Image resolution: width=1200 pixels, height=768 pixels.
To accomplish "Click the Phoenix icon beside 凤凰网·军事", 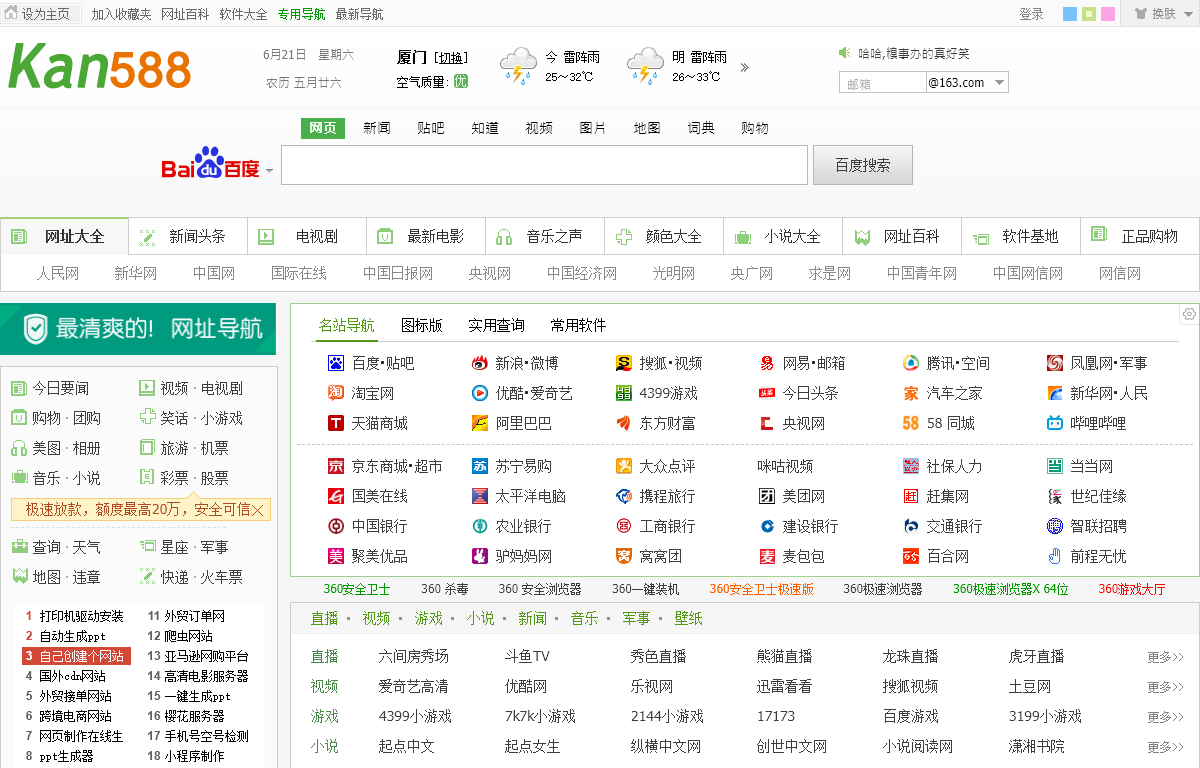I will (1055, 363).
